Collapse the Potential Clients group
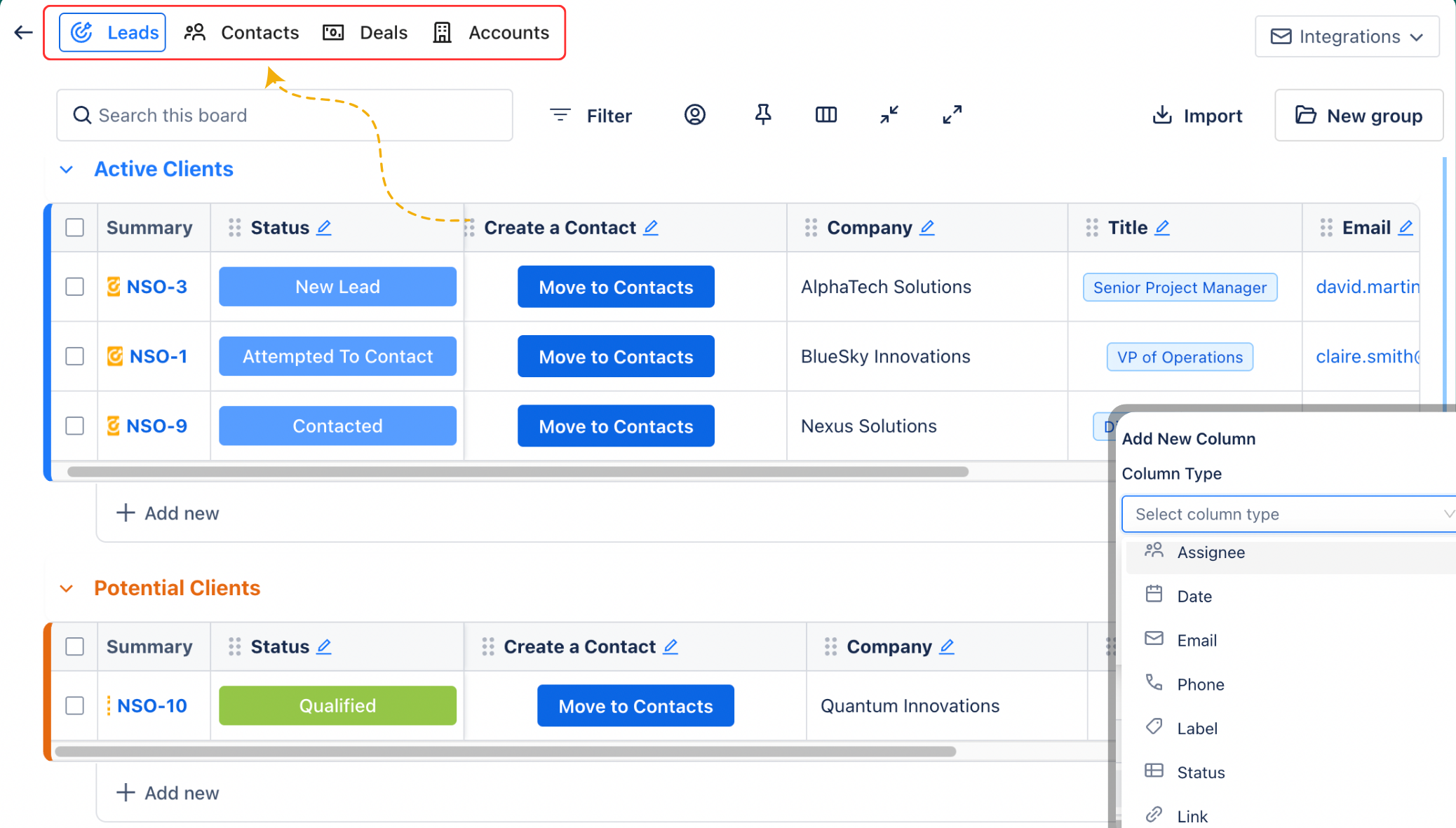Screen dimensions: 1456x828 [x=67, y=588]
